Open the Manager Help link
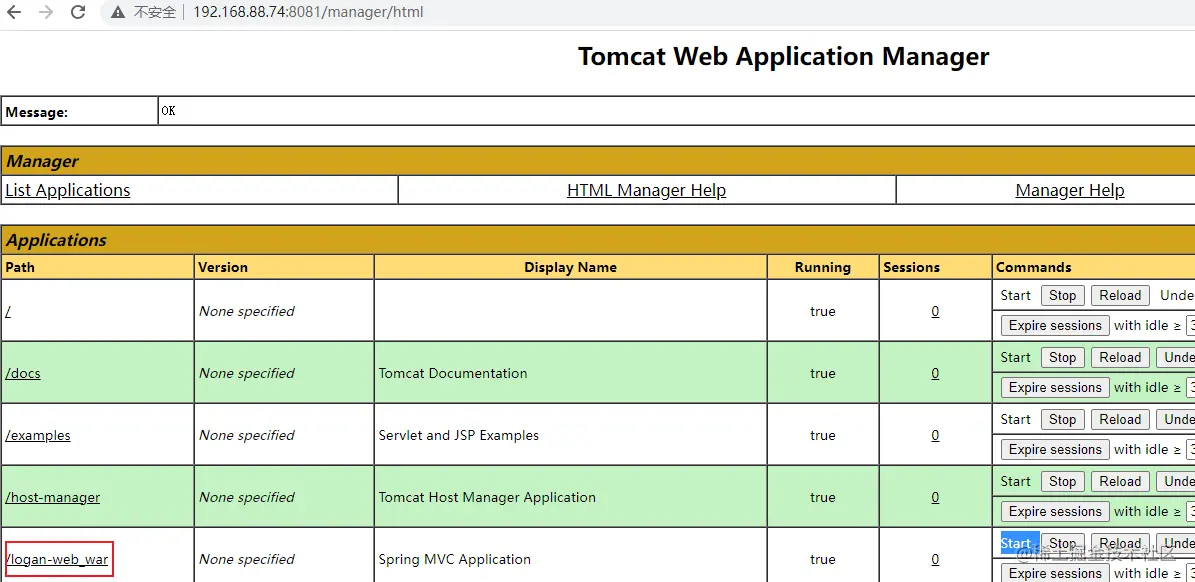Image resolution: width=1195 pixels, height=582 pixels. coord(1070,190)
